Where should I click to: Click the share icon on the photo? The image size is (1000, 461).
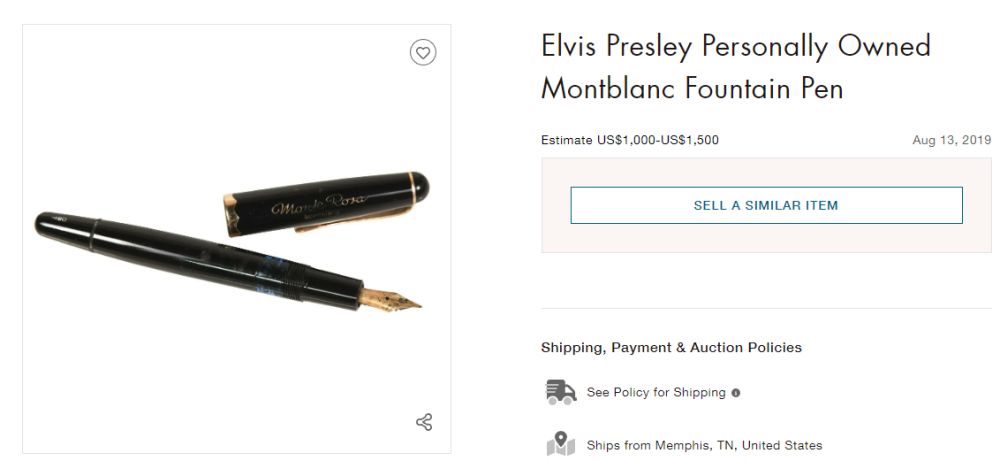424,422
